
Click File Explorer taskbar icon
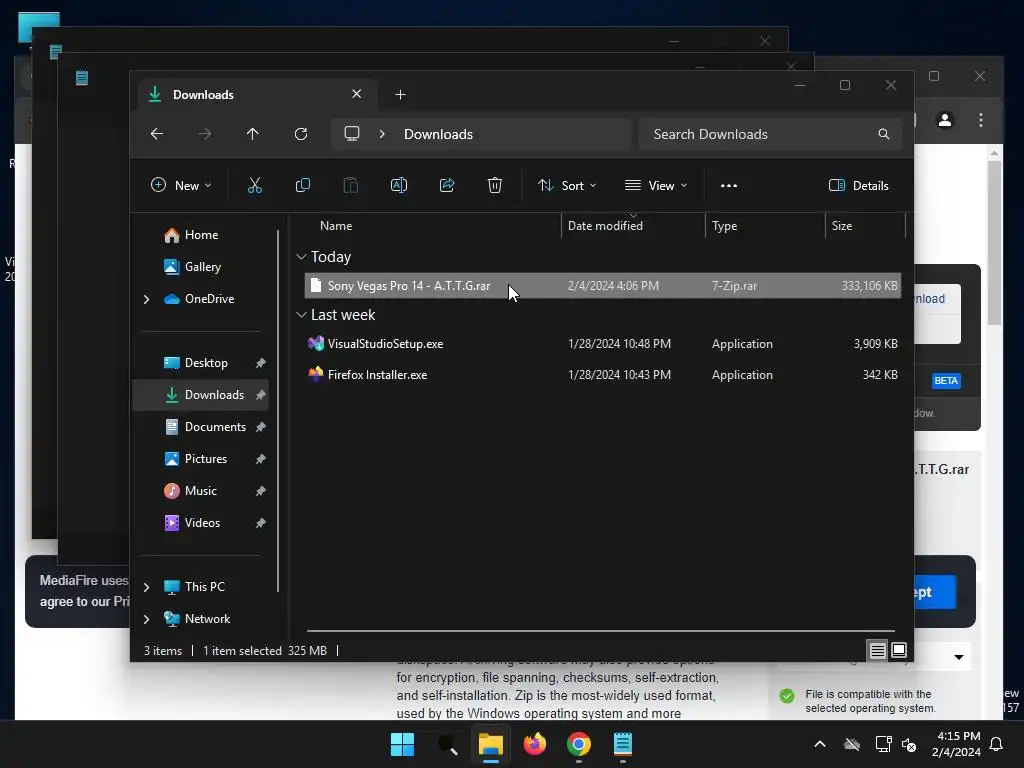tap(490, 744)
